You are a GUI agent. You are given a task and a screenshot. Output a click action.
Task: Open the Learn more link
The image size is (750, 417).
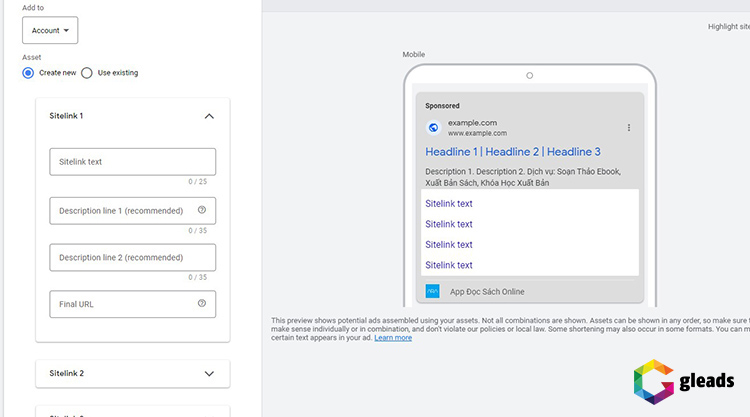point(393,338)
